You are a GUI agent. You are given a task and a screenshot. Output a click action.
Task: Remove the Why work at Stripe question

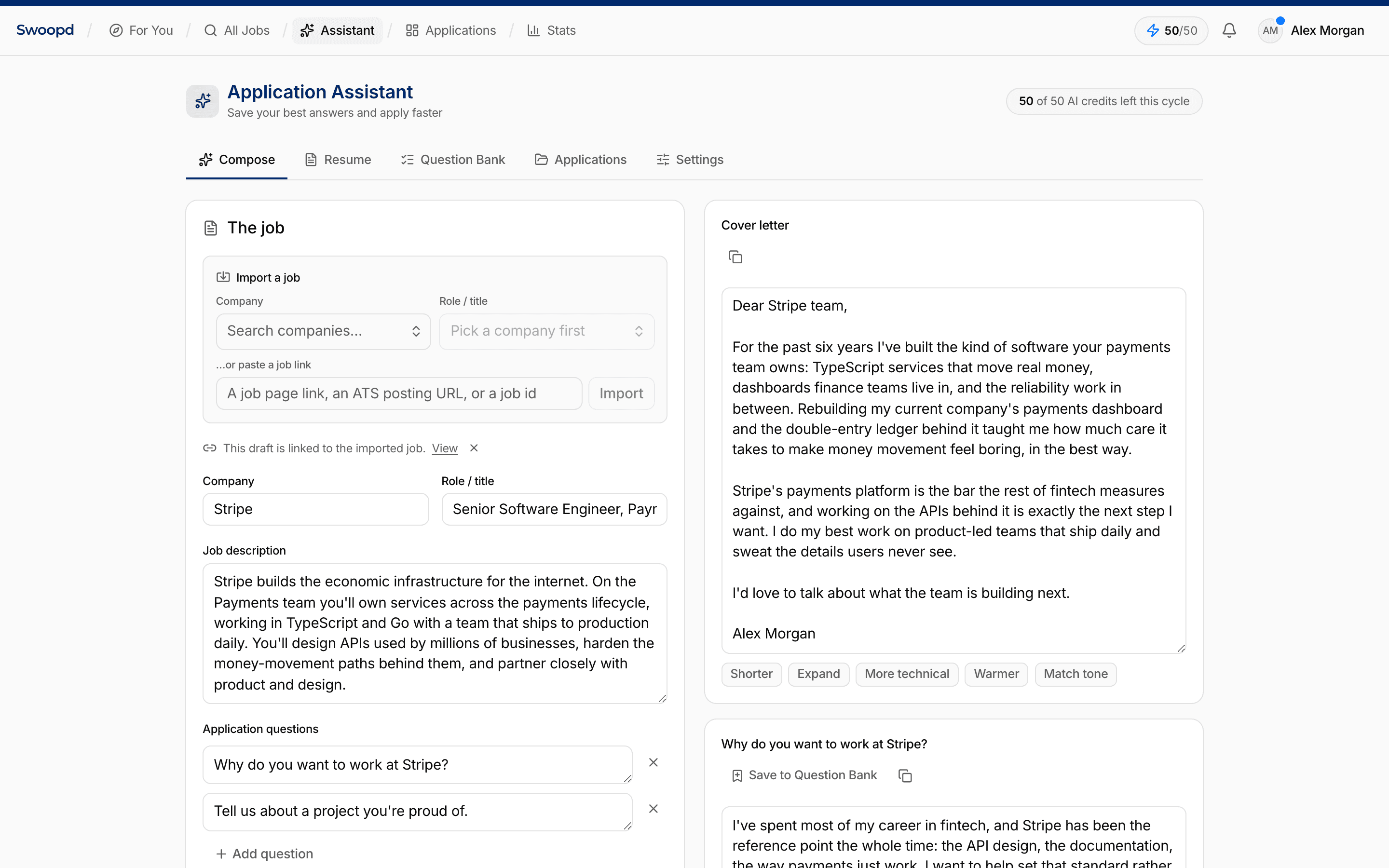click(x=653, y=762)
